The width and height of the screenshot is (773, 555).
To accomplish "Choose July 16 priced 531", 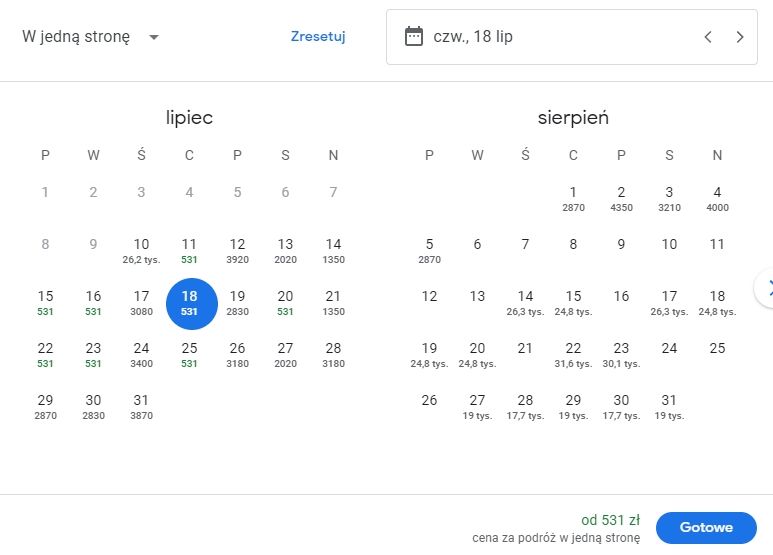I will 93,303.
